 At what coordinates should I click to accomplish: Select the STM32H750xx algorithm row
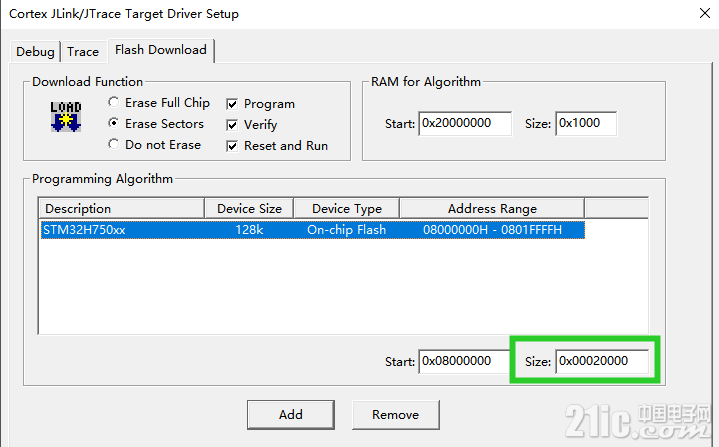(x=313, y=230)
